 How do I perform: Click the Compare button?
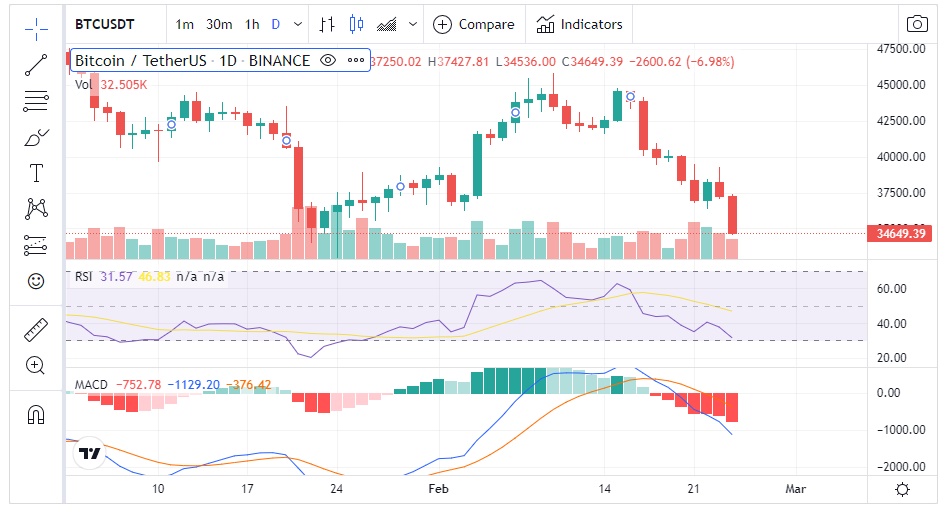474,24
